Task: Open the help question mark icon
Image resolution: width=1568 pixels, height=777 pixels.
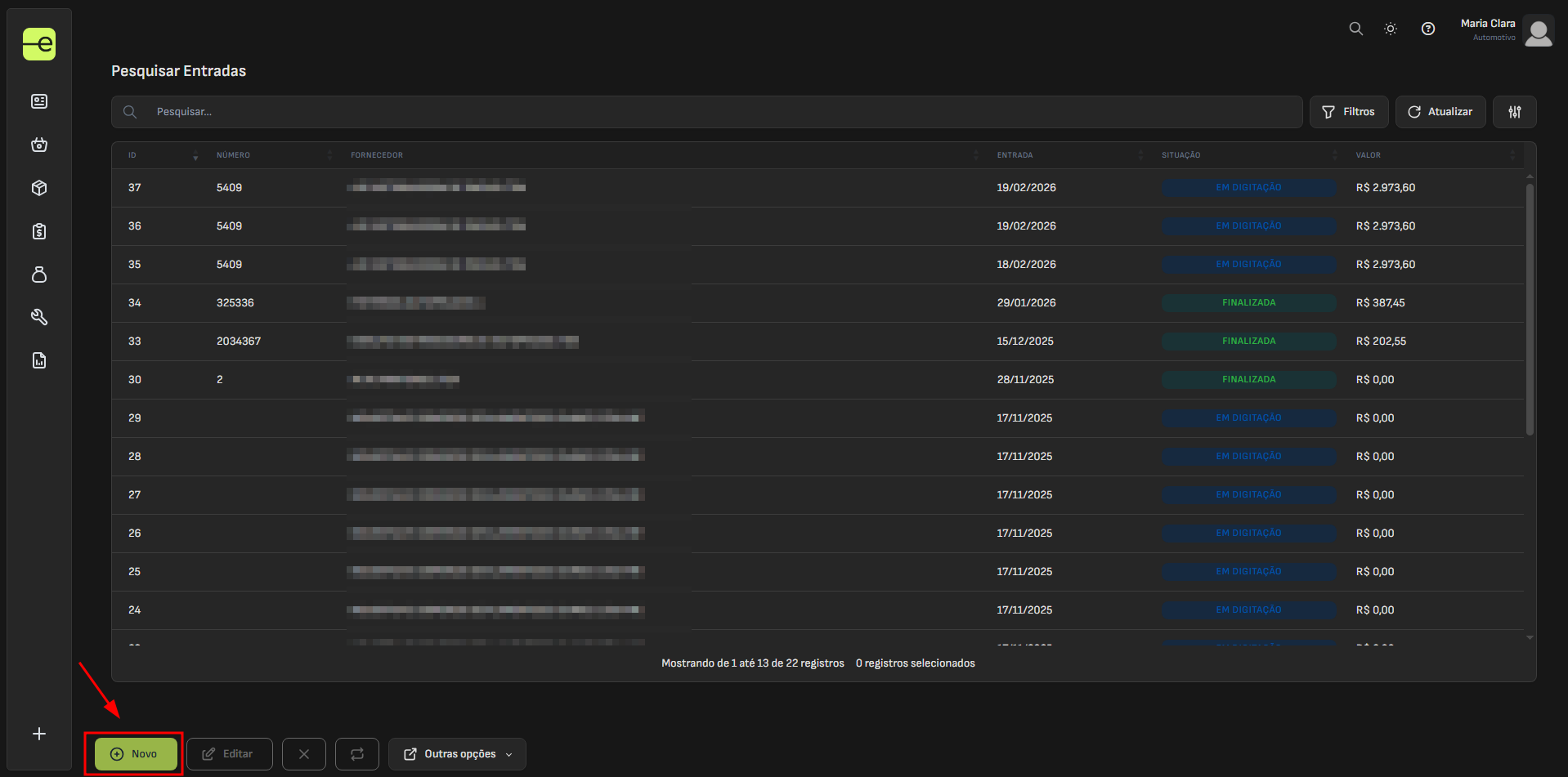Action: [1427, 29]
